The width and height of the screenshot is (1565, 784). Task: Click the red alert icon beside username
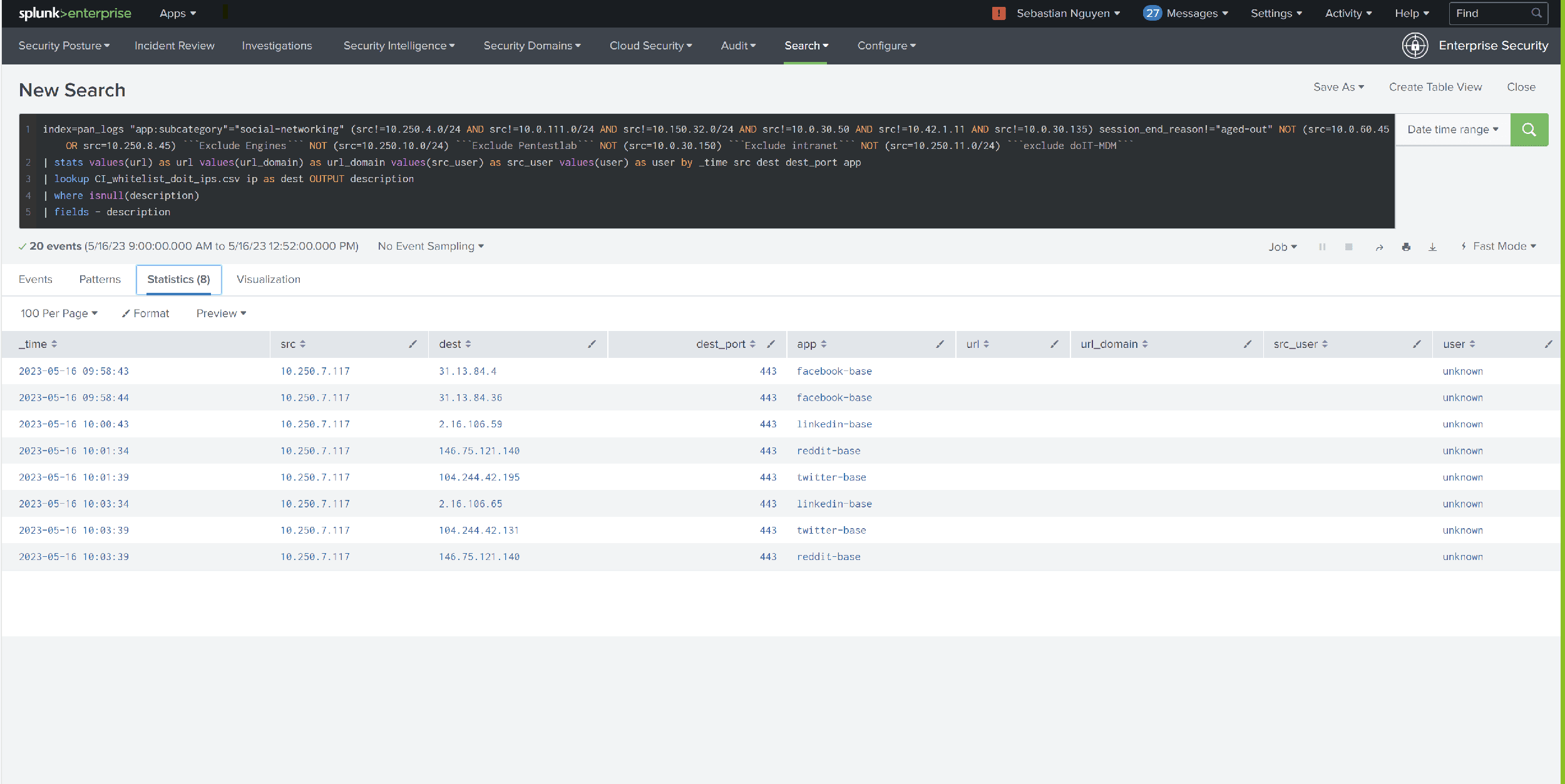pos(998,13)
